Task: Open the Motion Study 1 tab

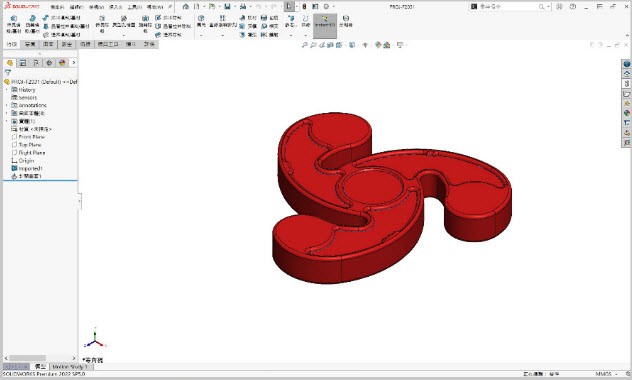Action: [70, 367]
